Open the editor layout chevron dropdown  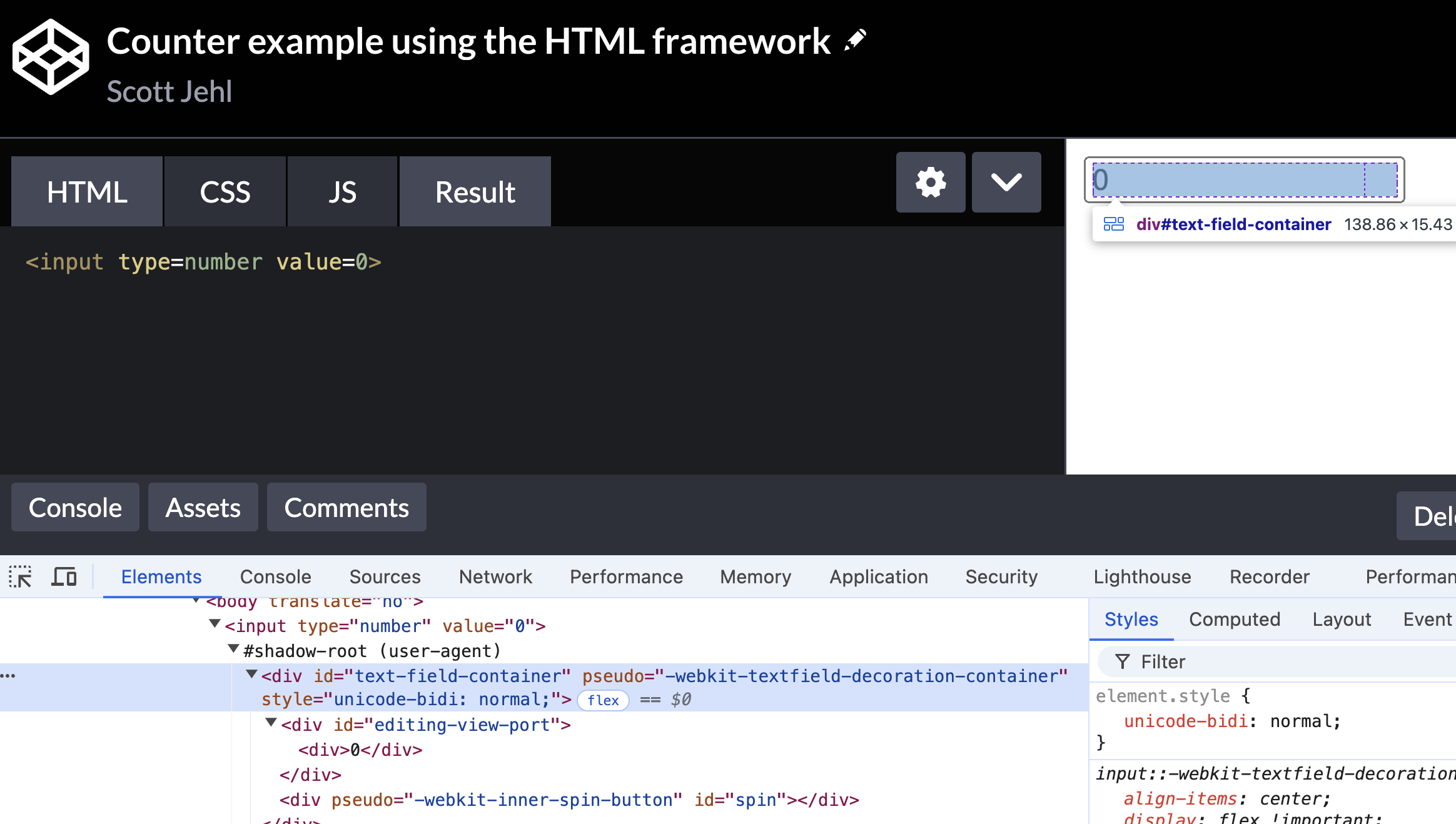coord(1006,182)
